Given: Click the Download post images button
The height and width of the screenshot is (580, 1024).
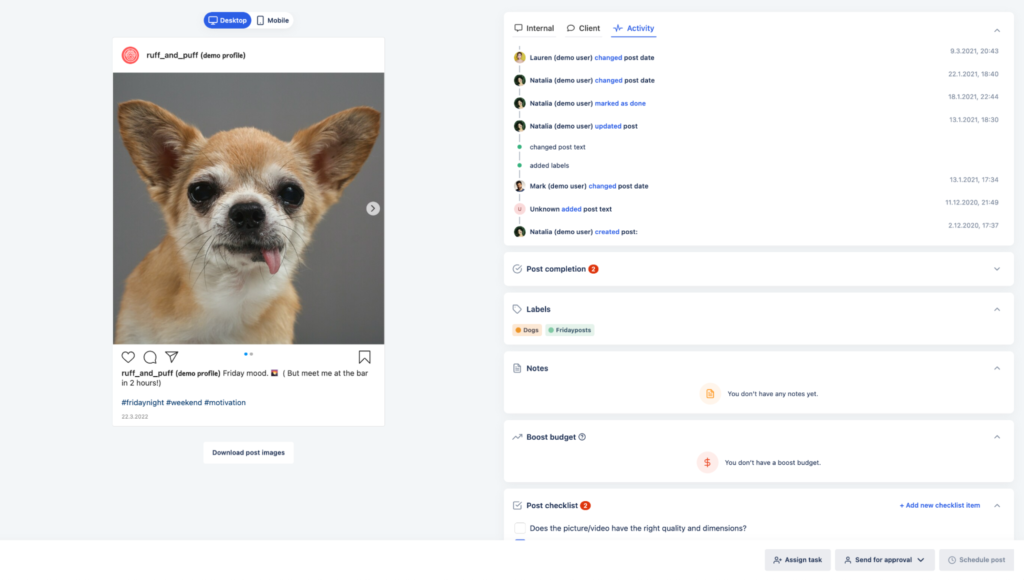Looking at the screenshot, I should 248,453.
